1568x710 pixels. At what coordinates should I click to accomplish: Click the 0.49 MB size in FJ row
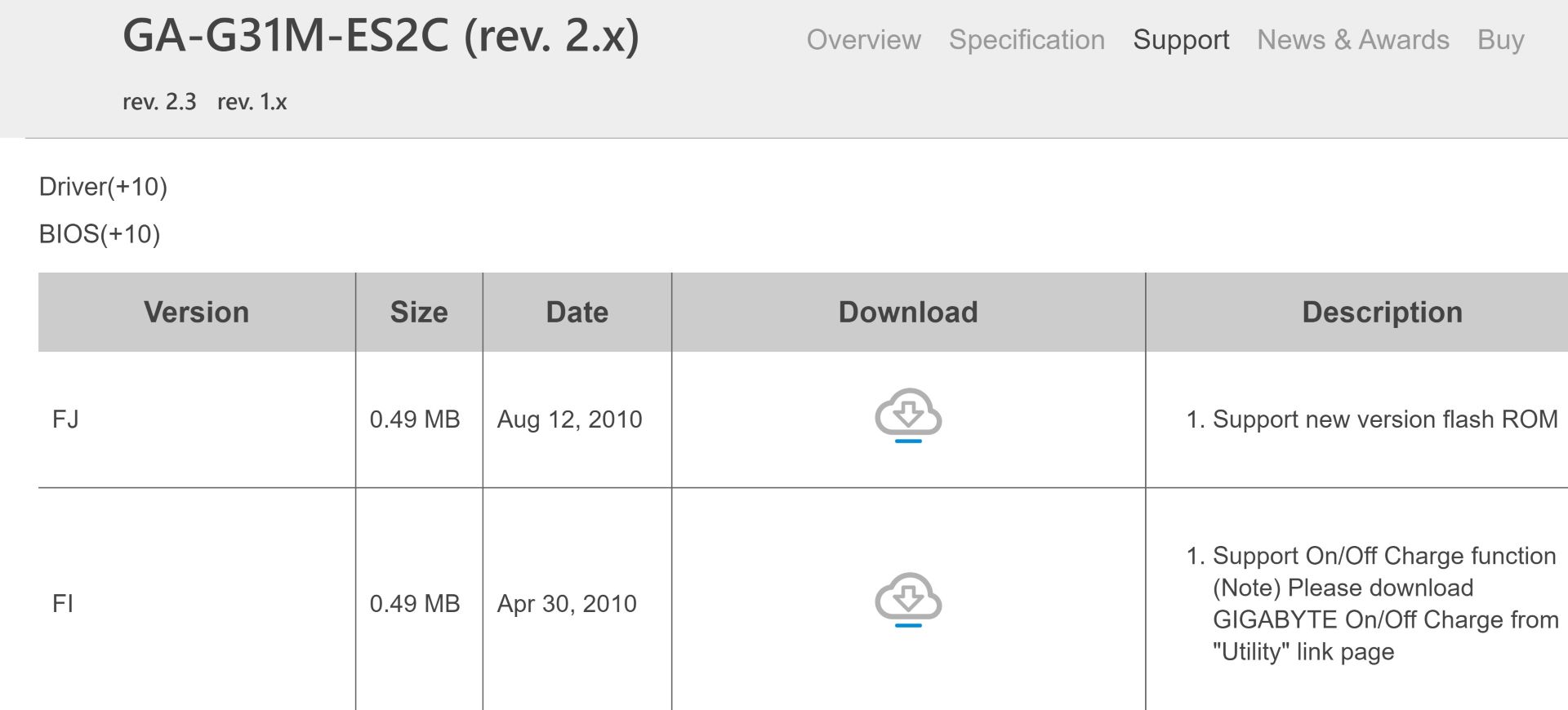(415, 419)
